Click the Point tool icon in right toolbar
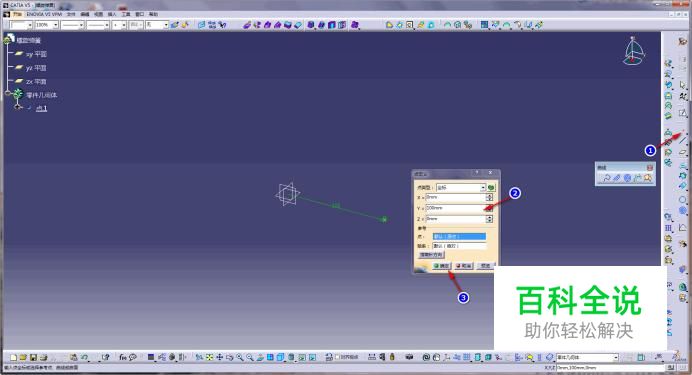The image size is (692, 375). click(683, 132)
